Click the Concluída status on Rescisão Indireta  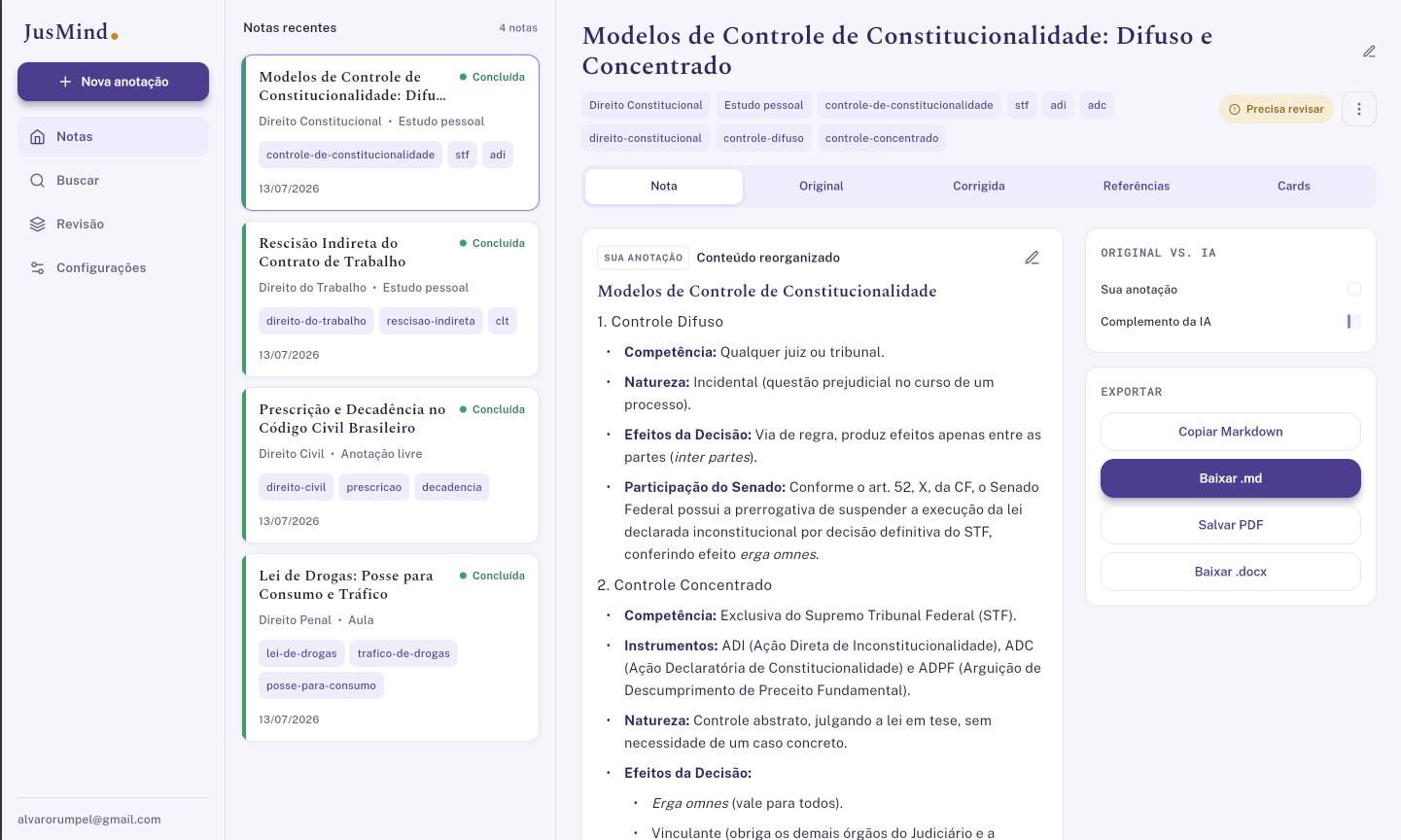point(492,243)
